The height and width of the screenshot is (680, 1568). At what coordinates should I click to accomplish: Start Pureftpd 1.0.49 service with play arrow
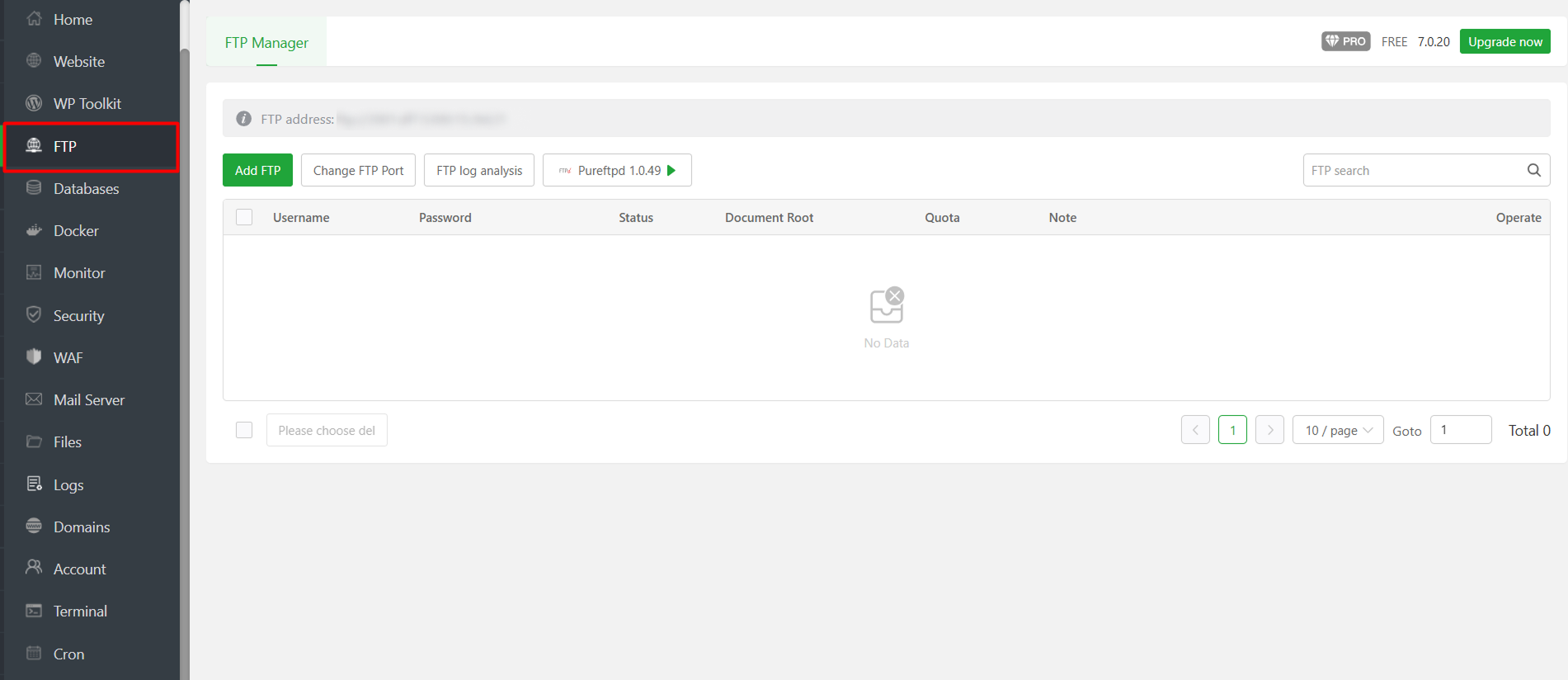click(671, 170)
